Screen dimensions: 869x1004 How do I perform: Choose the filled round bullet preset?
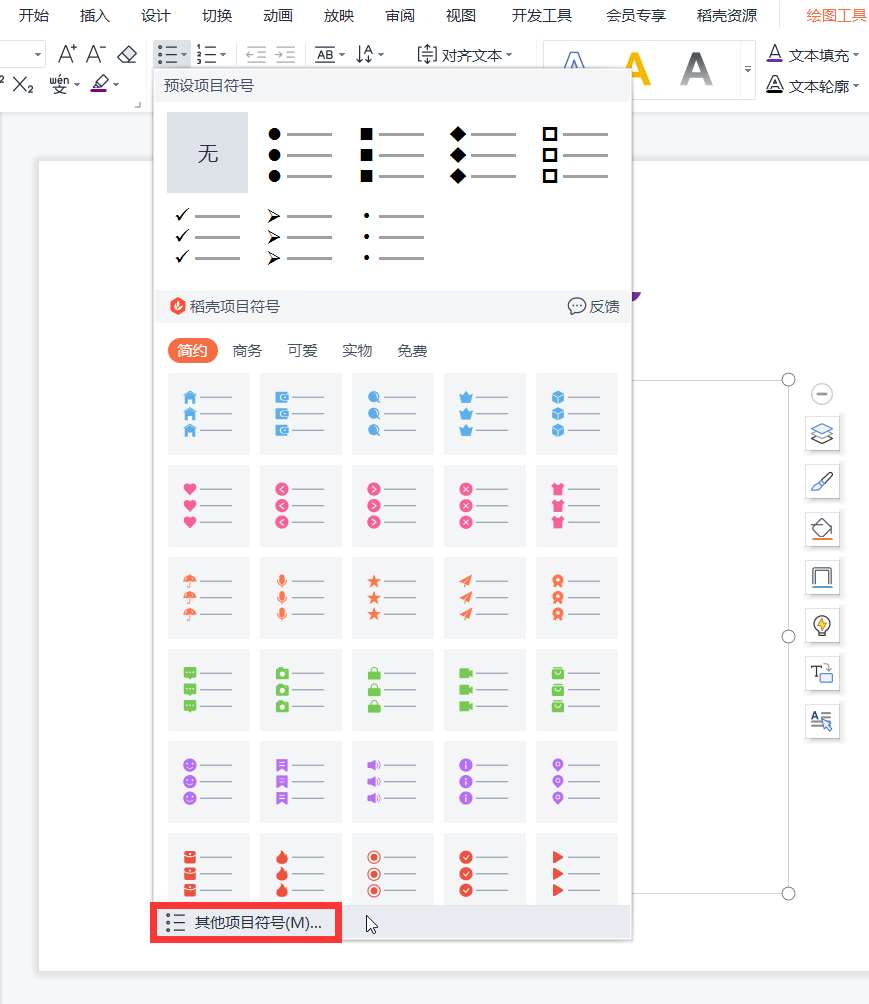(300, 154)
